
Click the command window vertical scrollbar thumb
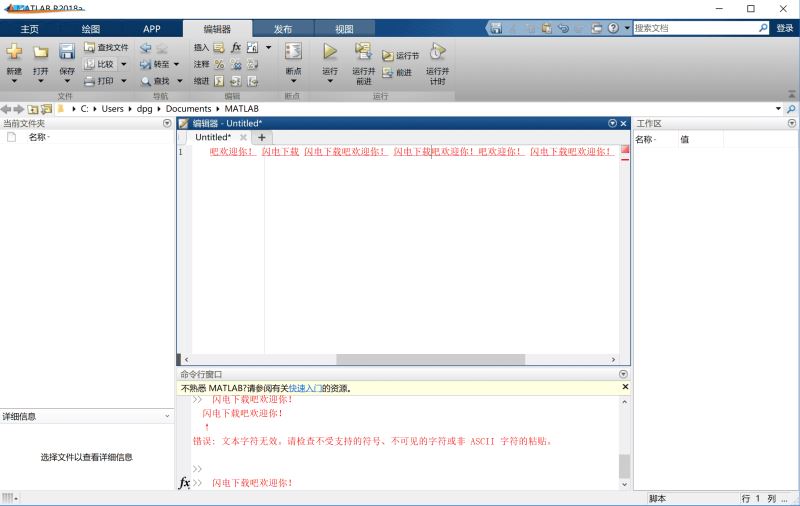[624, 466]
